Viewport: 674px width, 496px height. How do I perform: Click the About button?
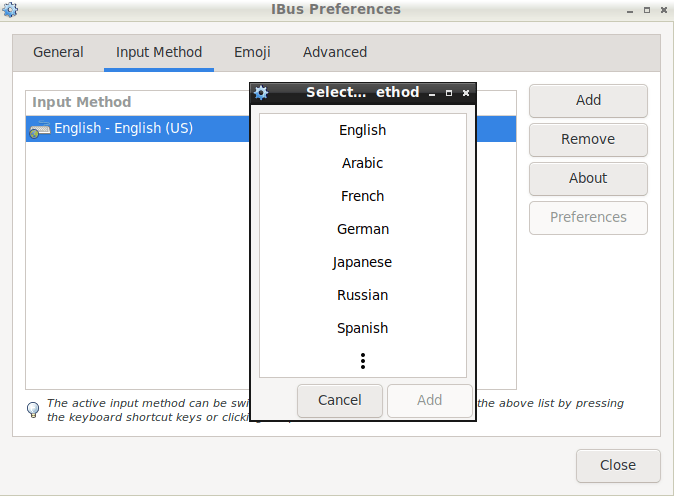pyautogui.click(x=588, y=179)
